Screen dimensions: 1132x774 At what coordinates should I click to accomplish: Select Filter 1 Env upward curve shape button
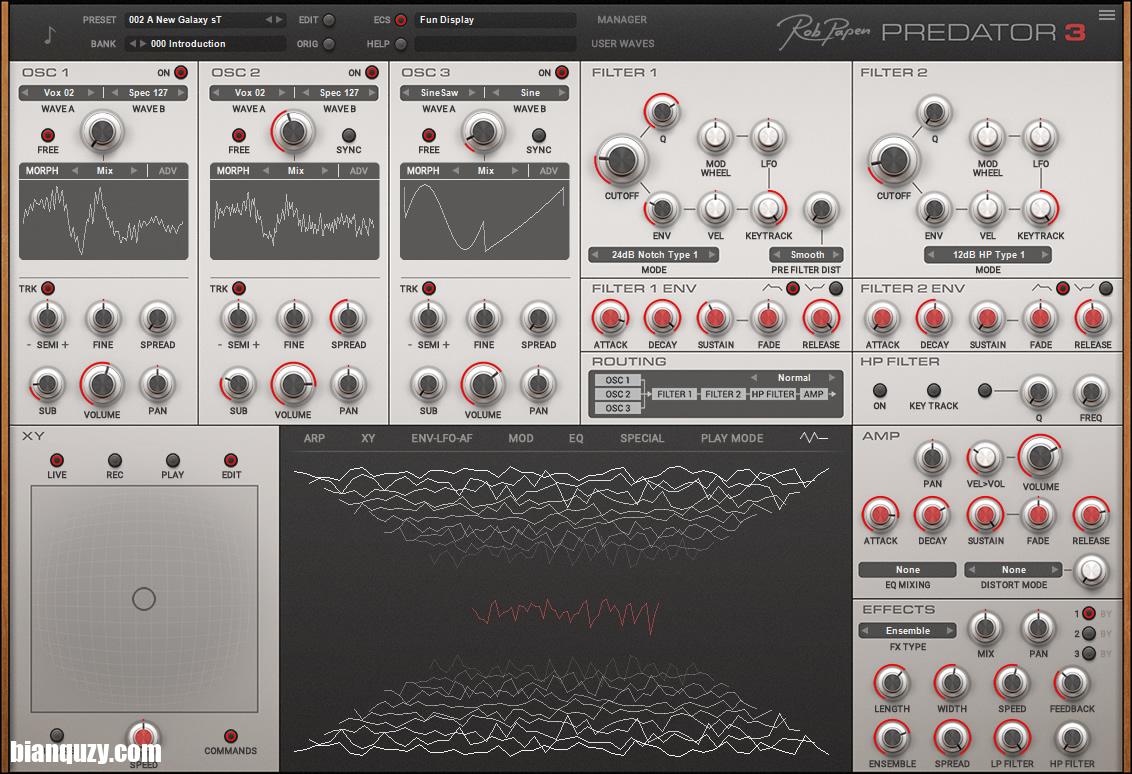pyautogui.click(x=793, y=288)
